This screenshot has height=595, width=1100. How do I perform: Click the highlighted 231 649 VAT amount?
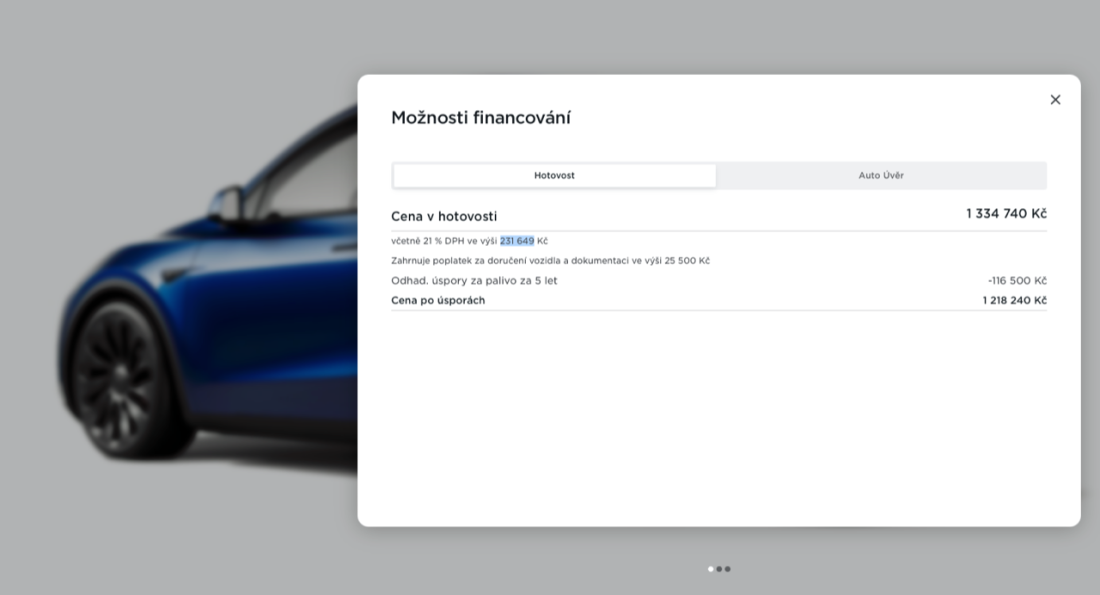point(517,241)
